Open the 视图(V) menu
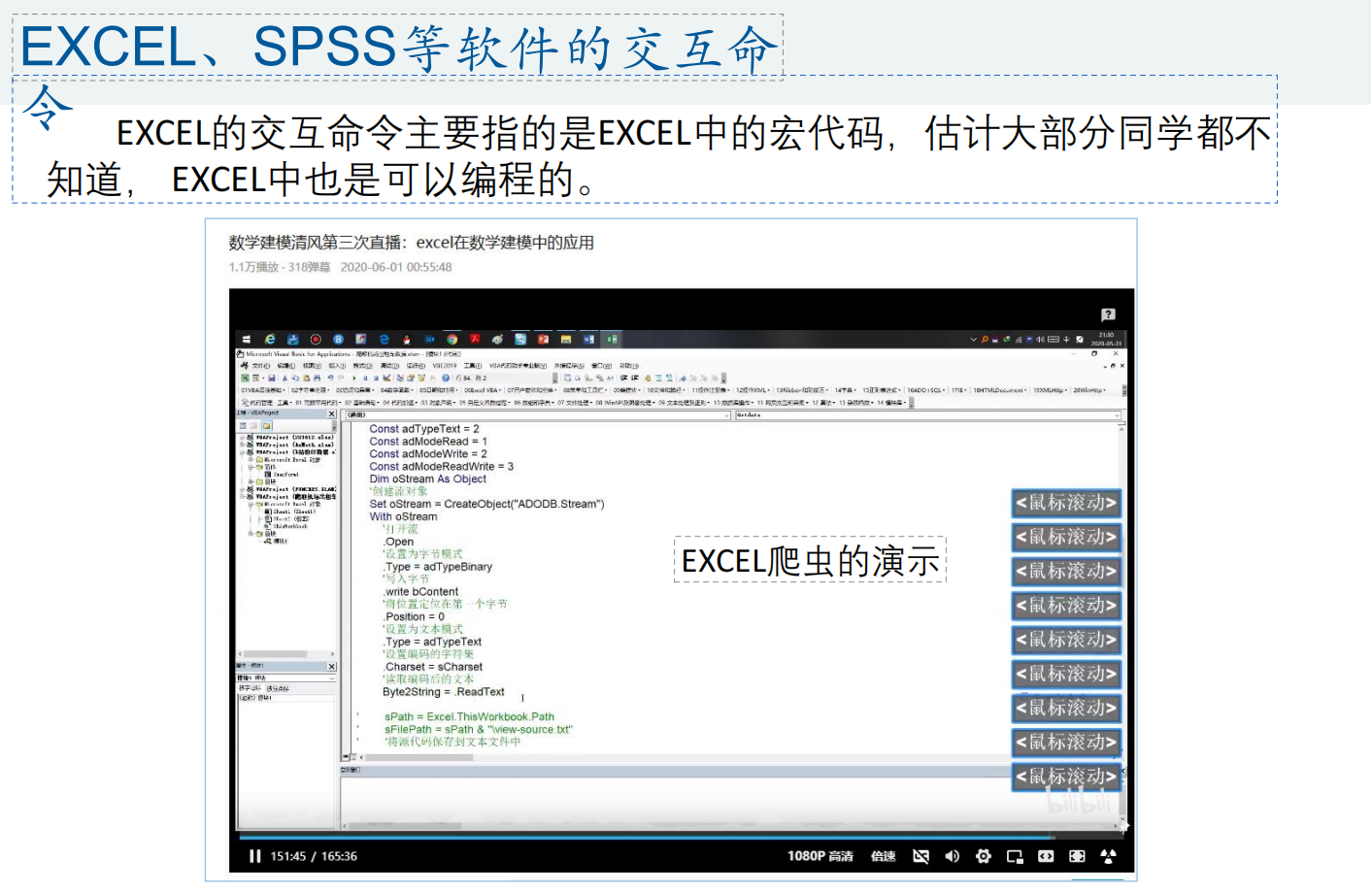The width and height of the screenshot is (1372, 891). [312, 366]
